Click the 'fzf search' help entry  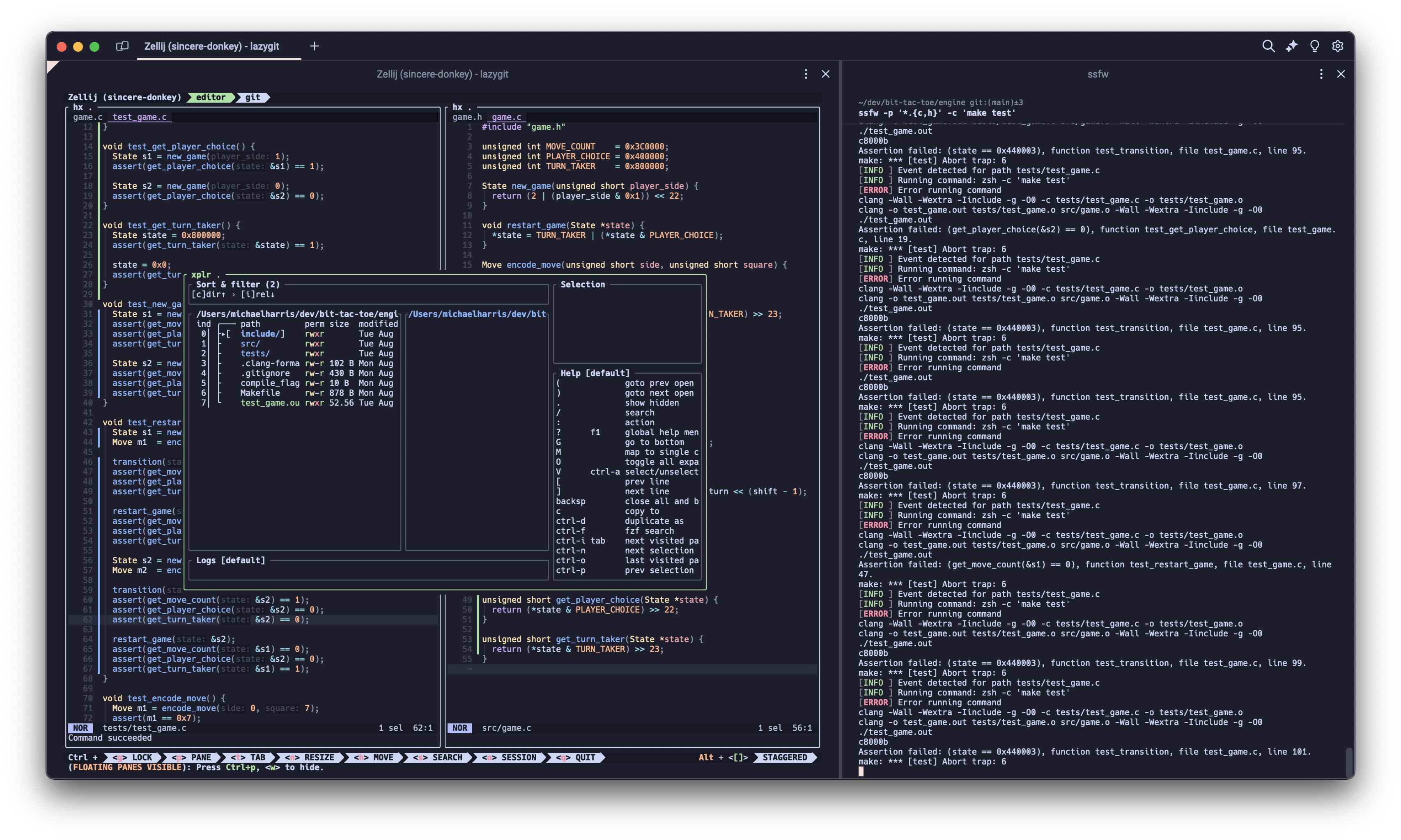pyautogui.click(x=649, y=531)
